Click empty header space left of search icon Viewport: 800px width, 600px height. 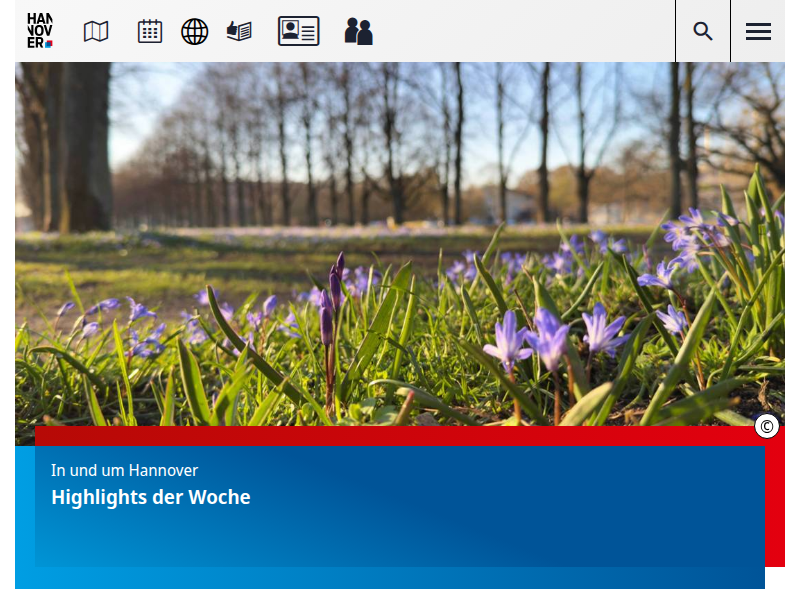pos(520,31)
